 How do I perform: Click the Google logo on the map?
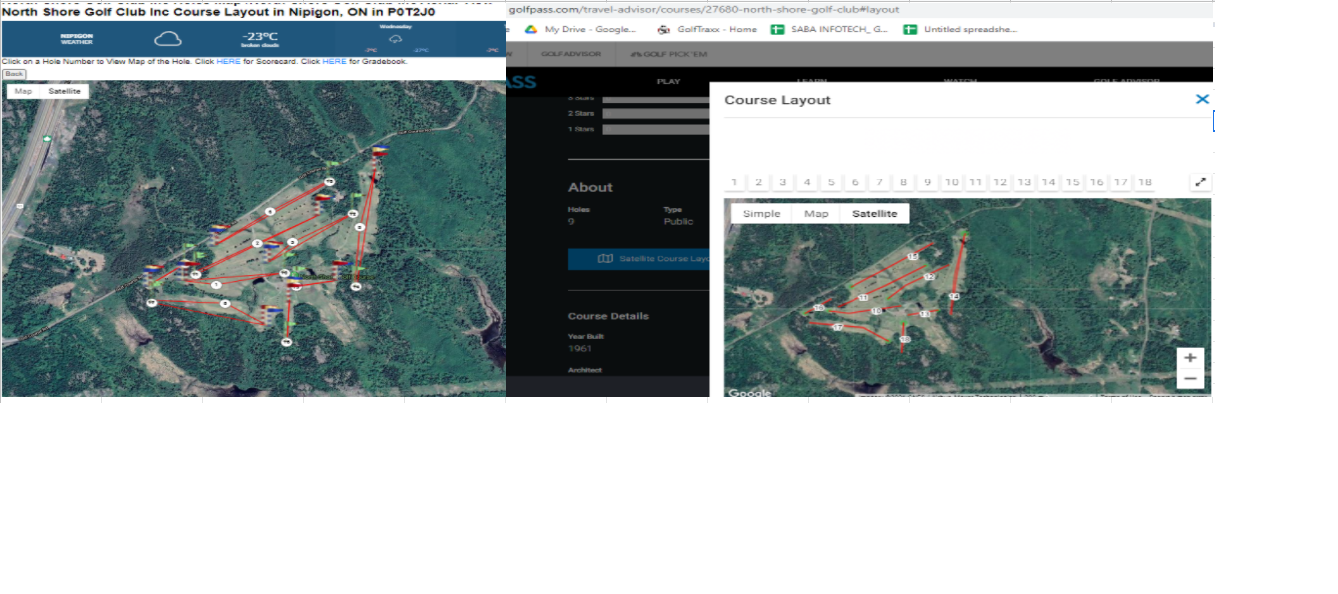tap(749, 393)
